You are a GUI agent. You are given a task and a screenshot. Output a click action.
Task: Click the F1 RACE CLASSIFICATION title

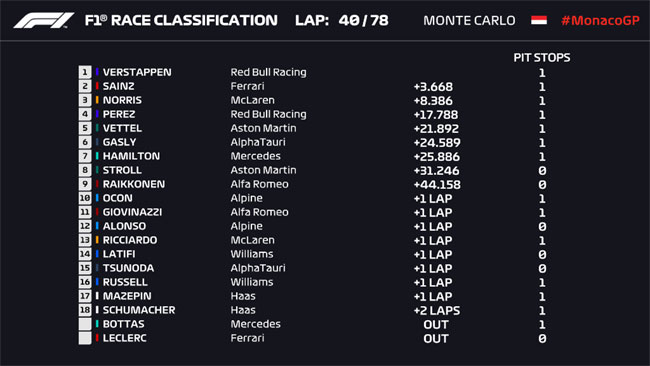(181, 20)
